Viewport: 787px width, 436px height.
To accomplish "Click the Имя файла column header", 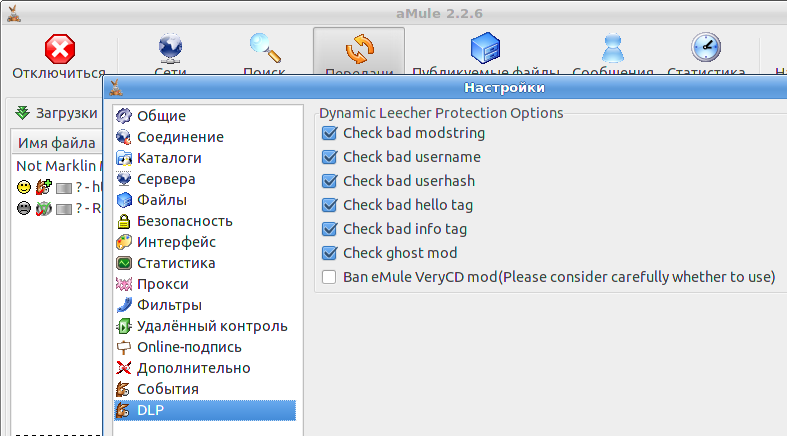I will [x=57, y=143].
